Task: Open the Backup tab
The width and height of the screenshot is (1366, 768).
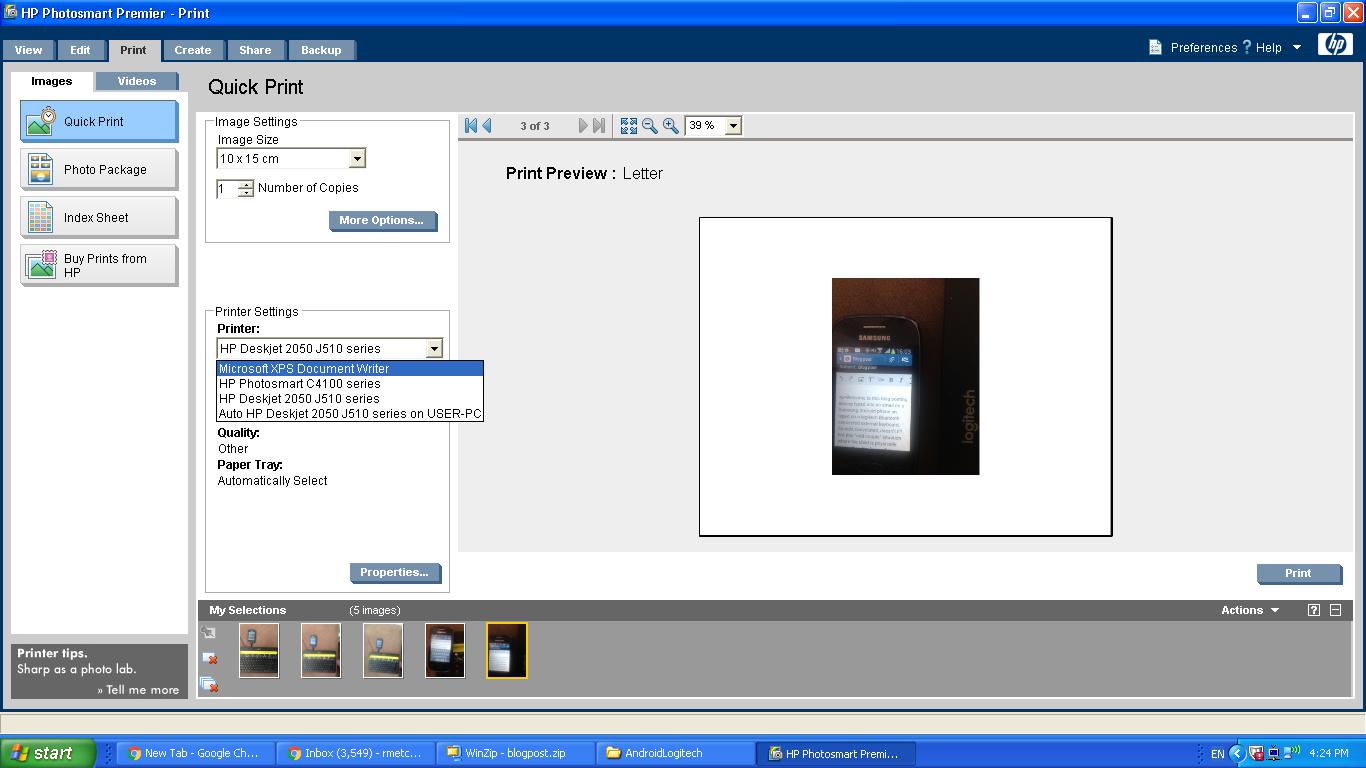Action: click(x=321, y=50)
